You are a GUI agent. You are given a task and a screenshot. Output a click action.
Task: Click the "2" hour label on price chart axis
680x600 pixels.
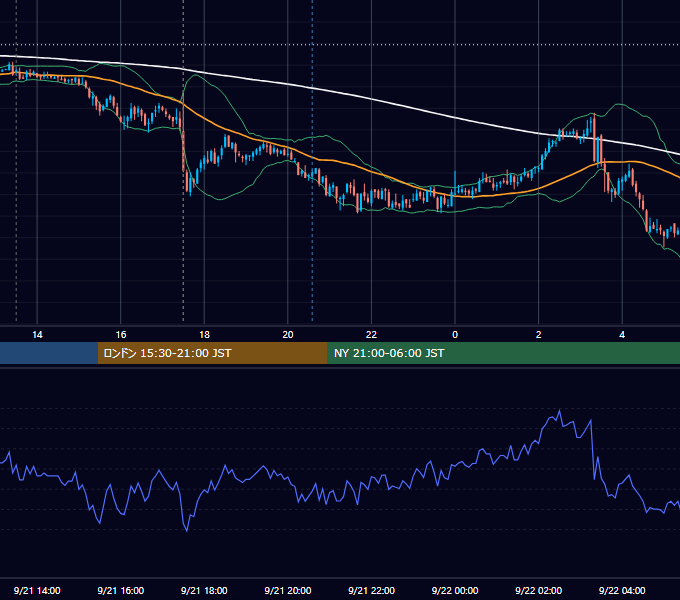(539, 335)
